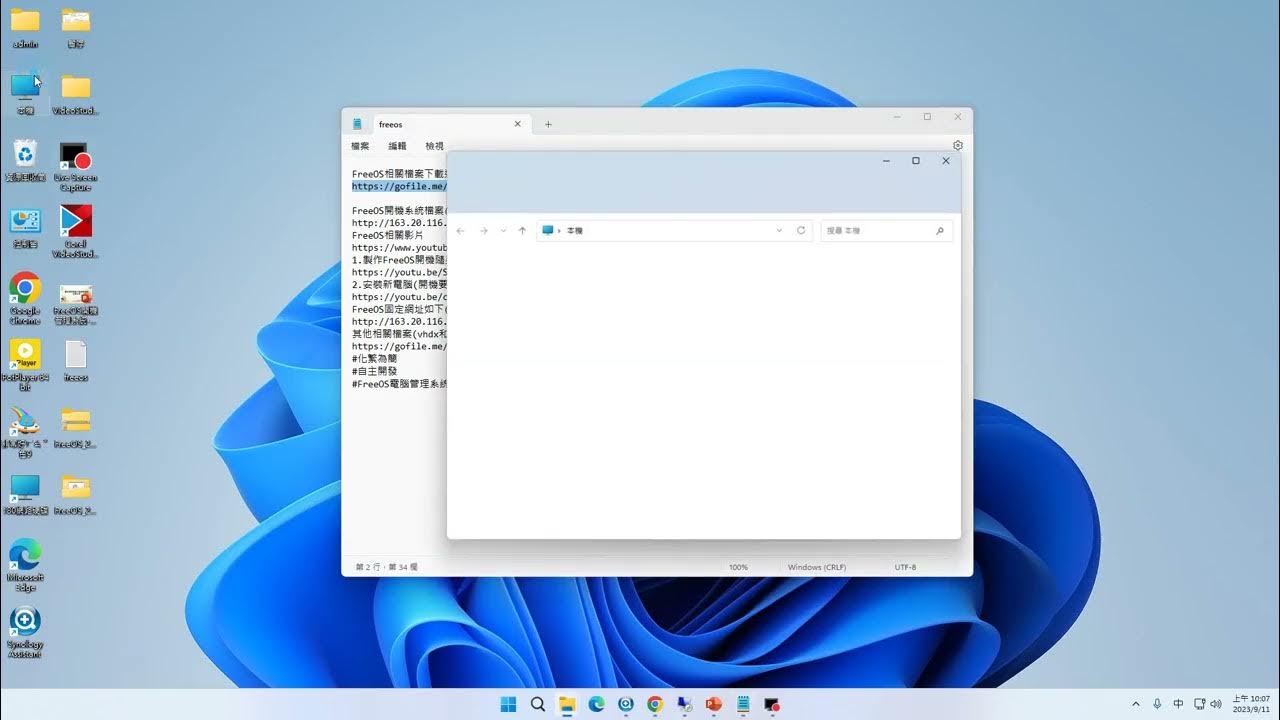Screen dimensions: 1280x720
Task: Click the highlighted gofile.me URL line
Action: coord(399,186)
